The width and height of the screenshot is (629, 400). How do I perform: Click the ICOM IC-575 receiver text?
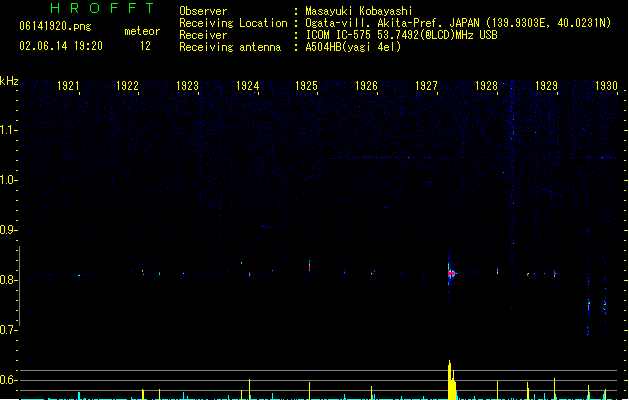coord(402,35)
